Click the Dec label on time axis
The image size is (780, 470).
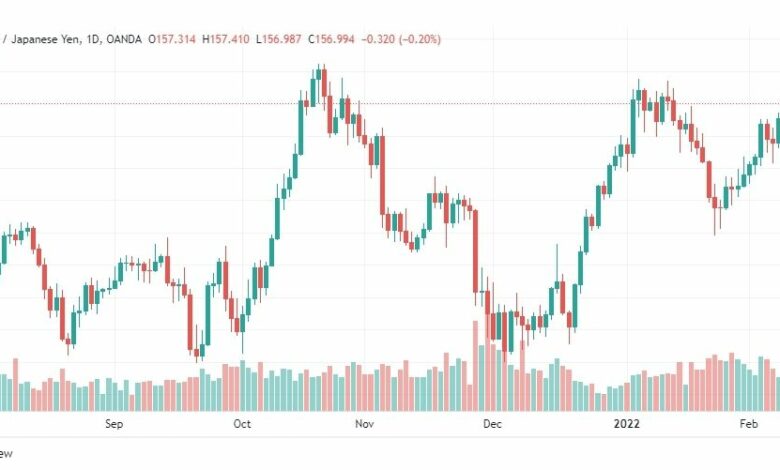coord(492,424)
